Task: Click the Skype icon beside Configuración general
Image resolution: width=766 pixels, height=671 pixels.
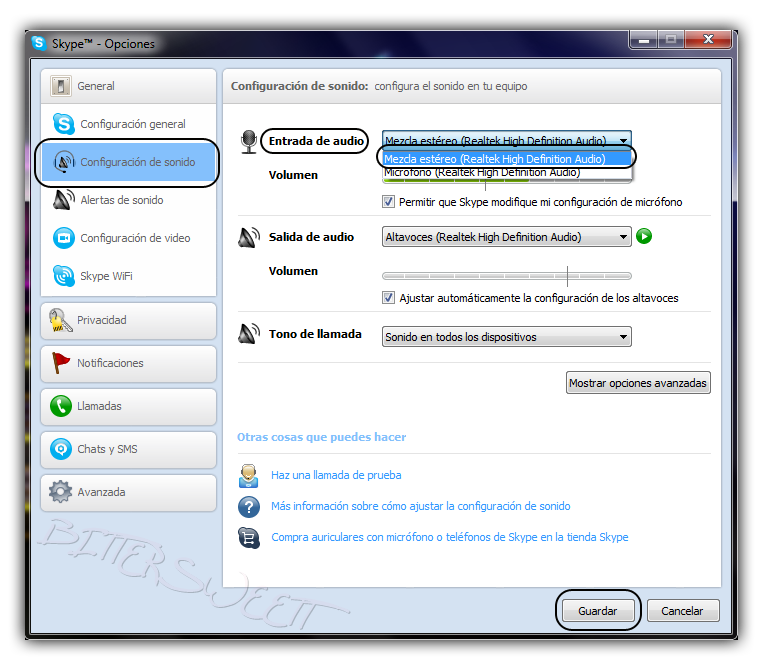Action: pos(64,124)
